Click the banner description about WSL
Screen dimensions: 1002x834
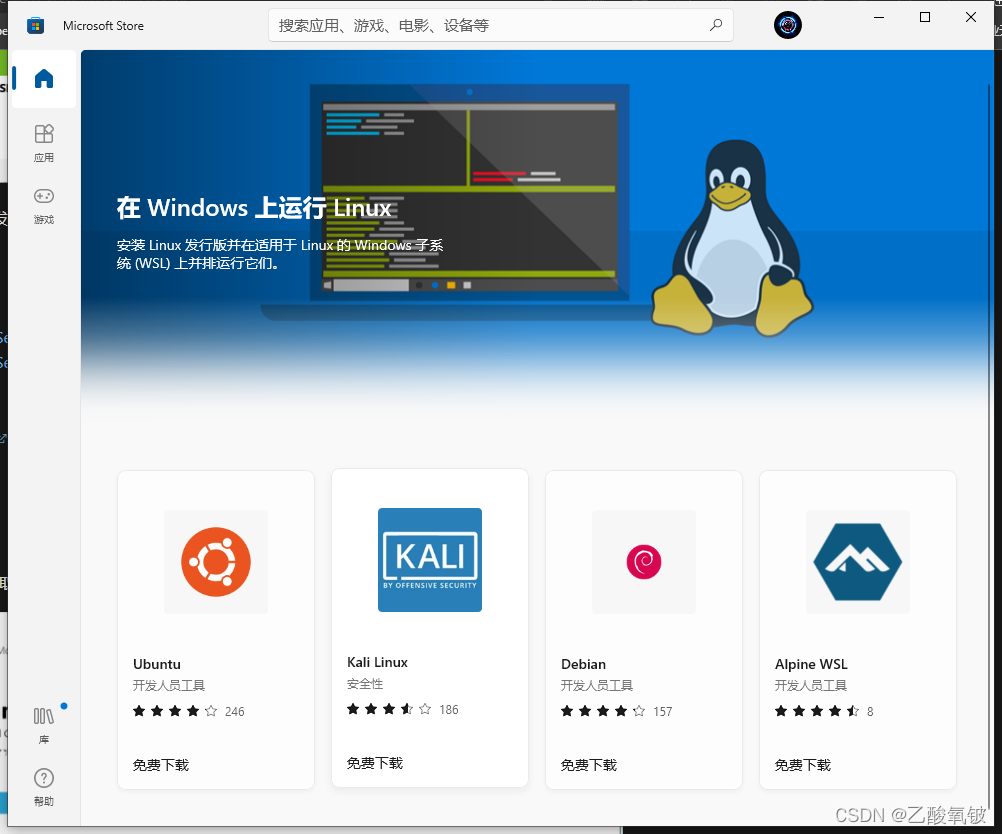tap(280, 254)
